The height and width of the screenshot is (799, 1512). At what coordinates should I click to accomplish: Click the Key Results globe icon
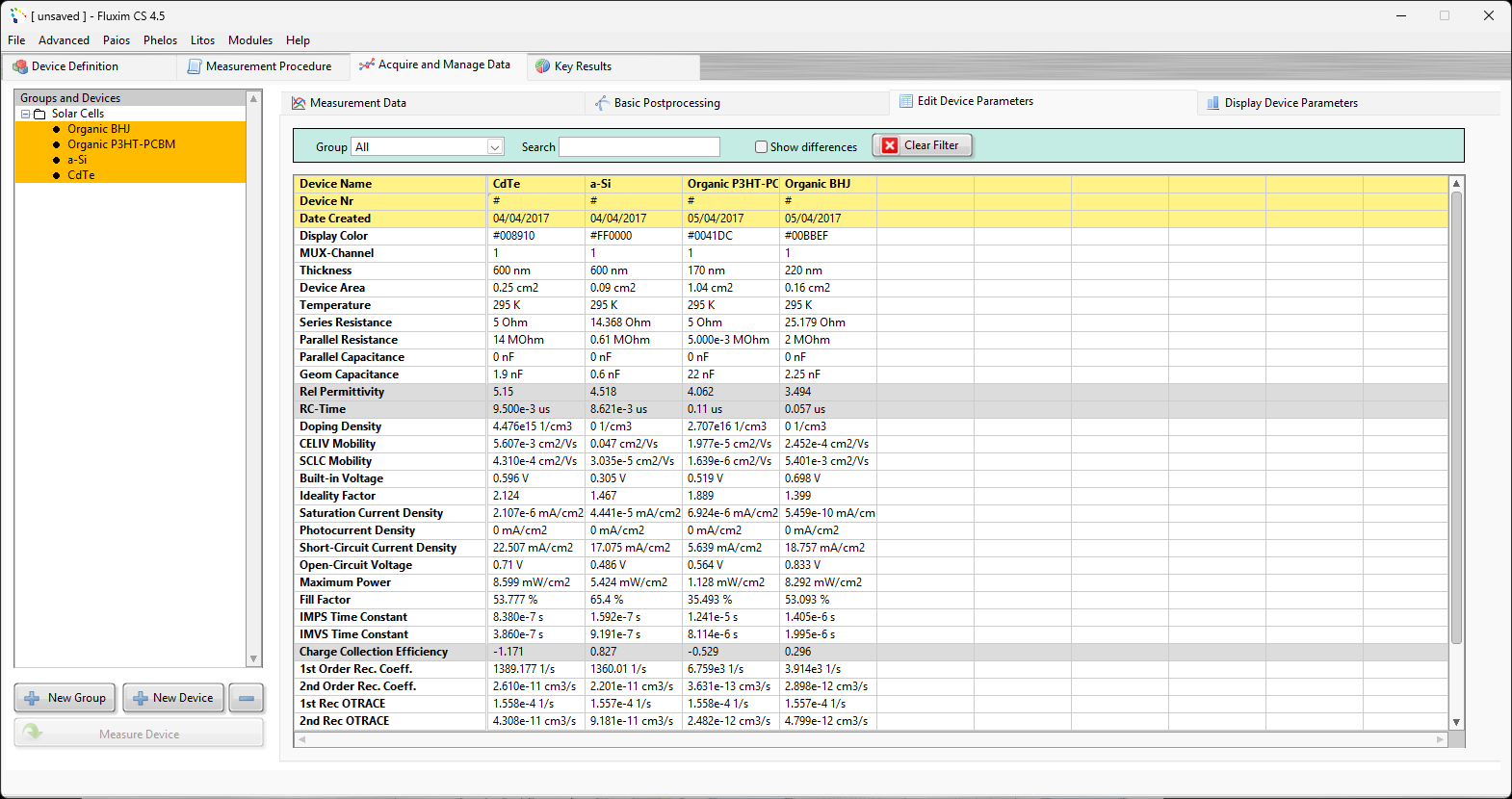543,66
